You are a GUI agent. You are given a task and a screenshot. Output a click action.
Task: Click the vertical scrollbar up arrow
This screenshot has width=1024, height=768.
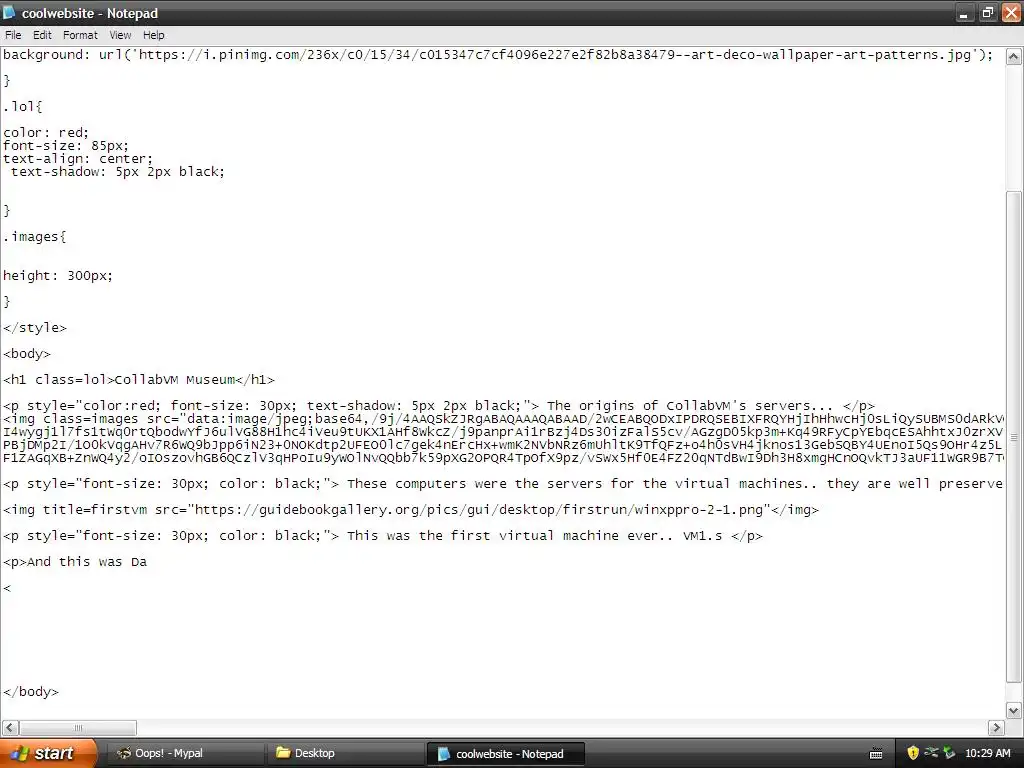[1014, 57]
